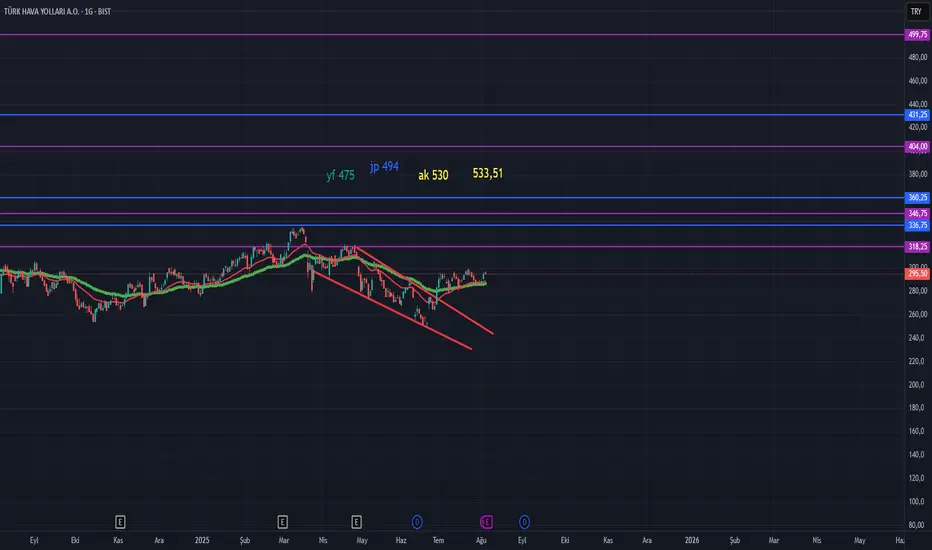Click the 100,00 price axis label
The image size is (932, 550).
click(918, 501)
